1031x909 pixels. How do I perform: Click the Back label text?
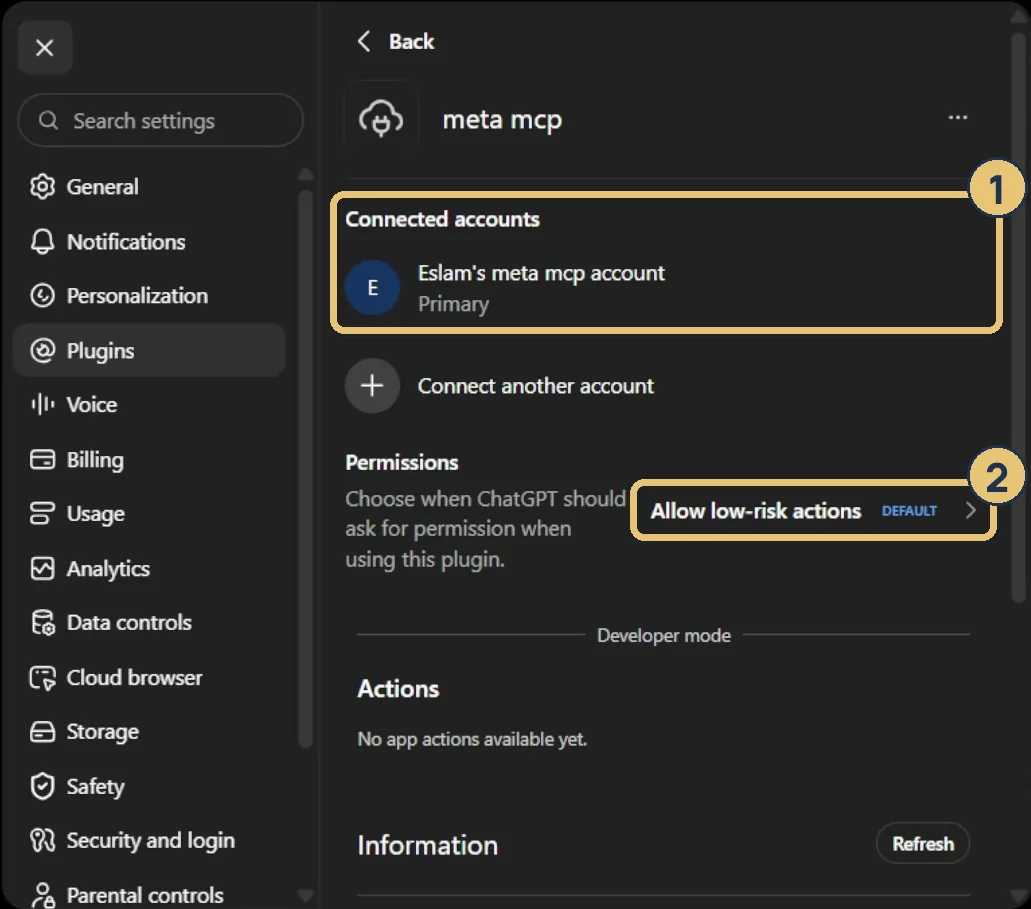pos(412,41)
